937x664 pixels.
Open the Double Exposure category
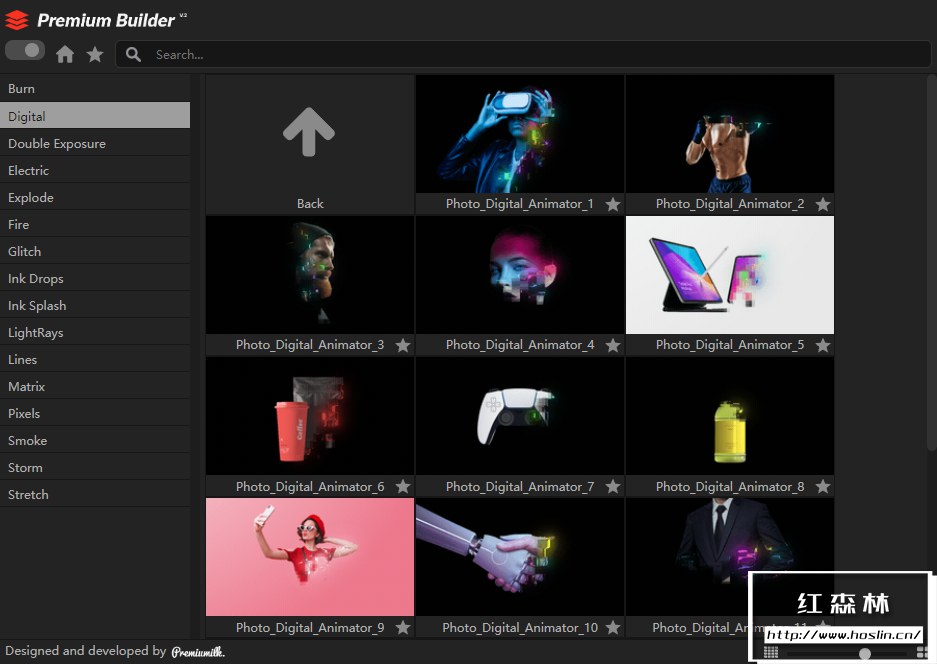95,143
